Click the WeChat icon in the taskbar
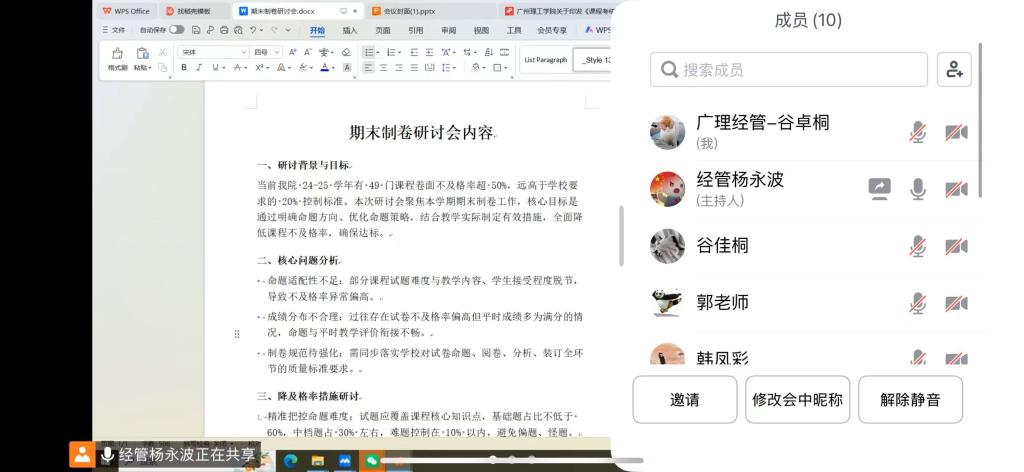The image size is (1024, 472). pos(372,460)
